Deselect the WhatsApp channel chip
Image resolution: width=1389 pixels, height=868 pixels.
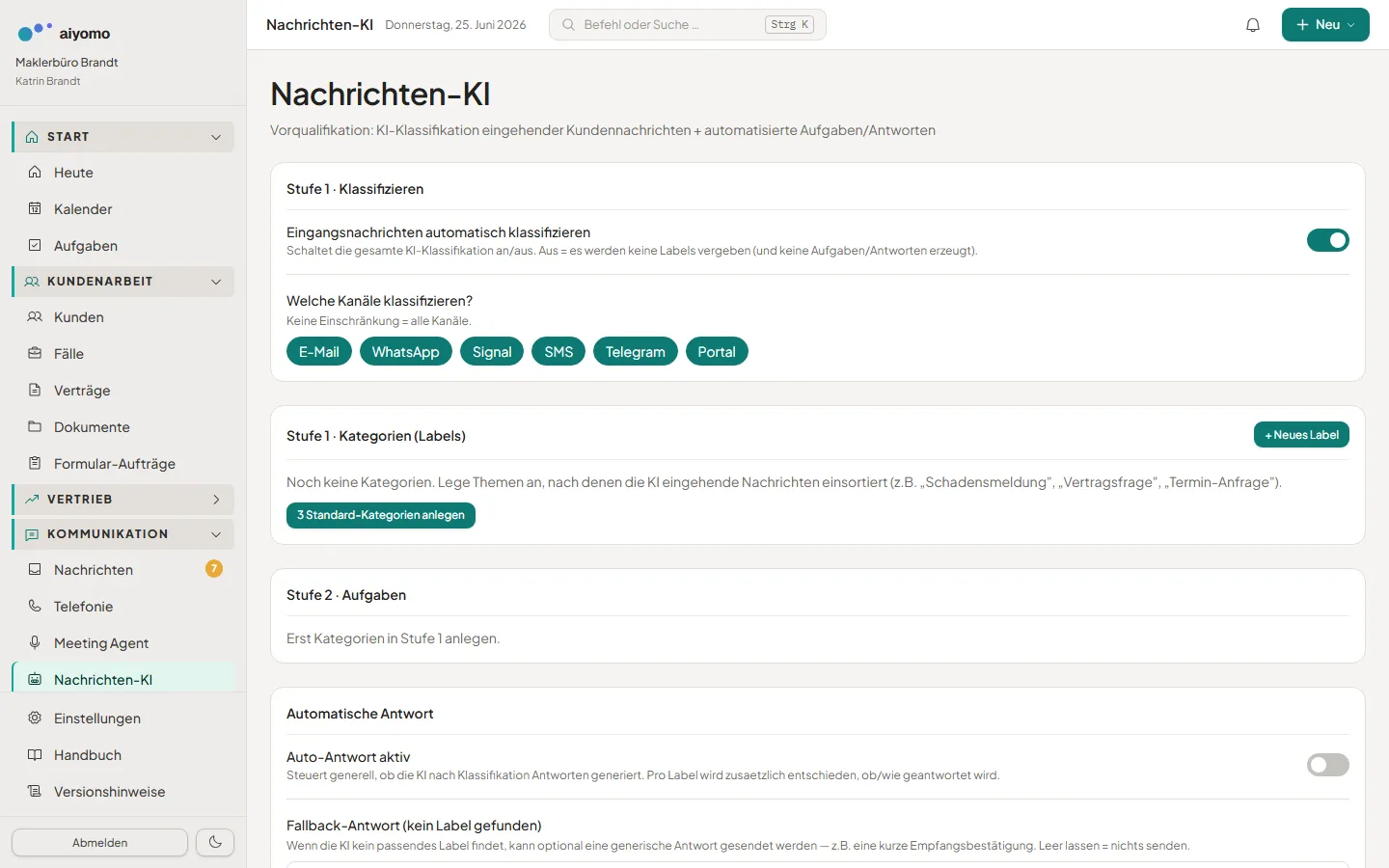click(405, 352)
